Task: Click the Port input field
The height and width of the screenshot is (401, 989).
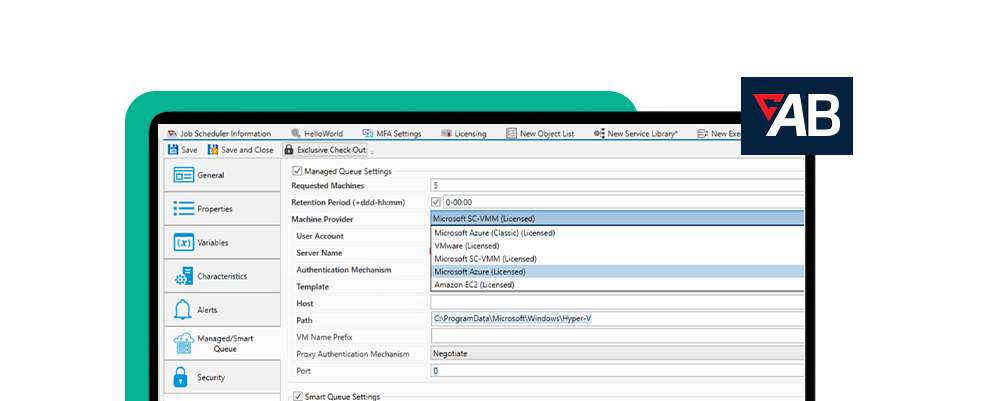Action: tap(617, 371)
